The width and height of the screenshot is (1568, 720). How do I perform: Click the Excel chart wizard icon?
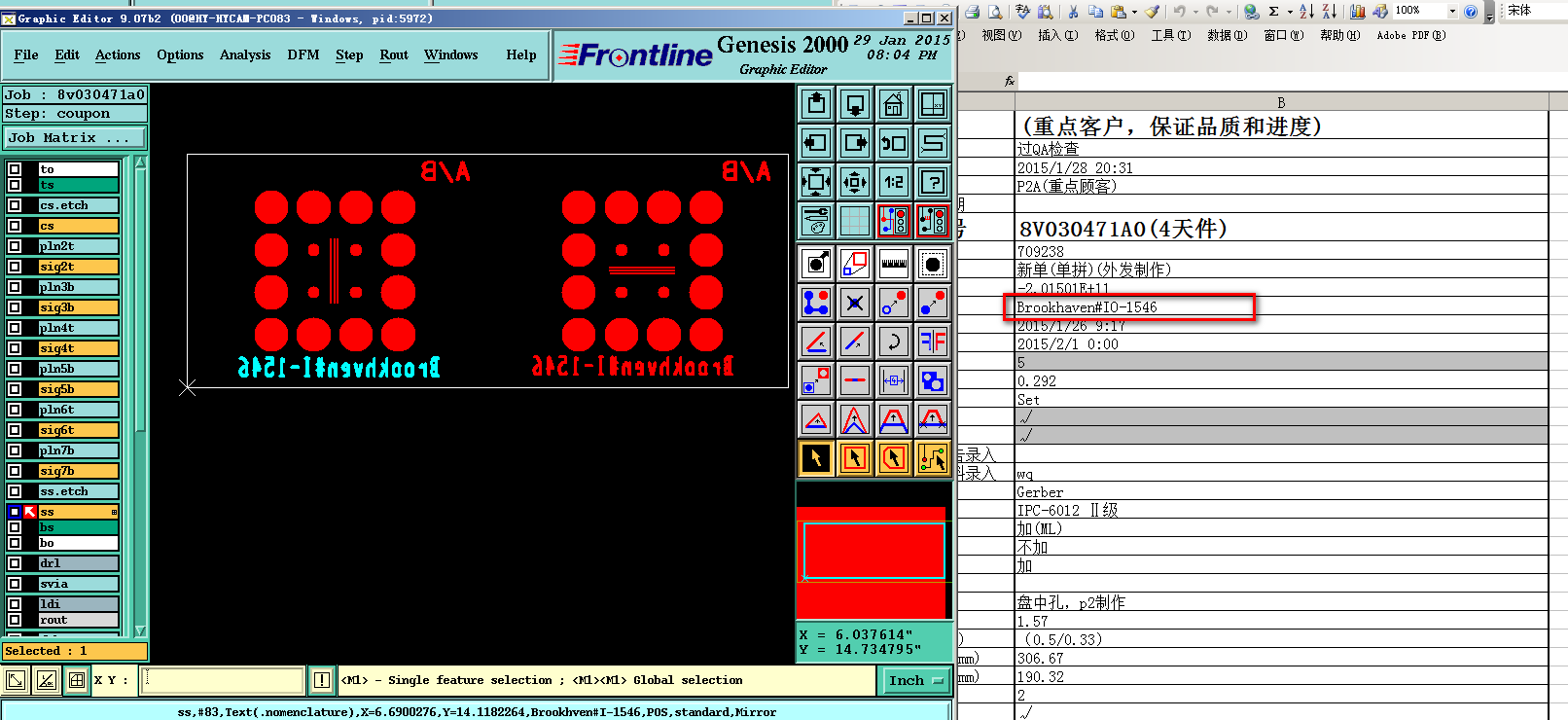[x=1357, y=12]
